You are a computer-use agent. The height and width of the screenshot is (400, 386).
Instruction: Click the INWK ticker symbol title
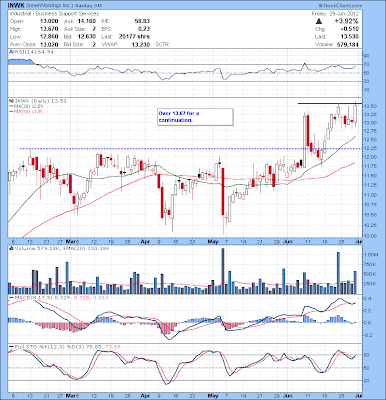(15, 6)
